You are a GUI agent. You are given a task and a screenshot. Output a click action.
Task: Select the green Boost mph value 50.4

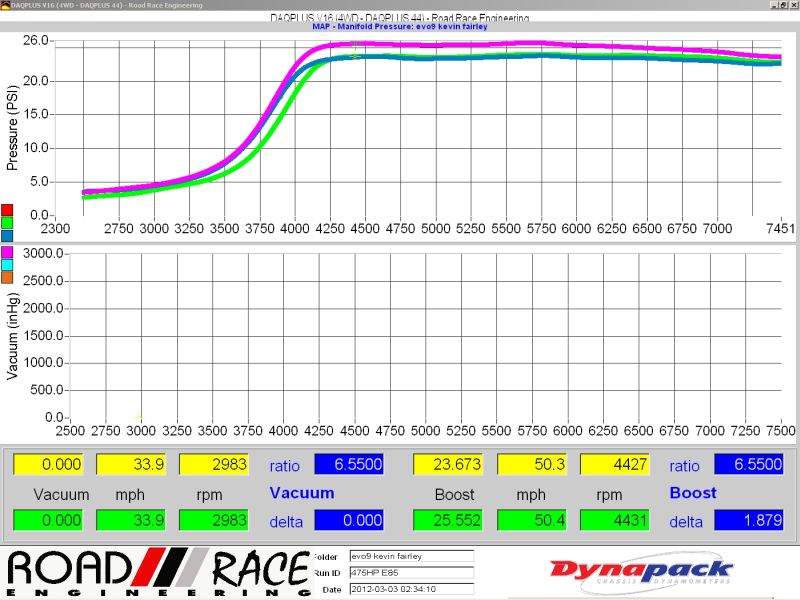(x=532, y=520)
